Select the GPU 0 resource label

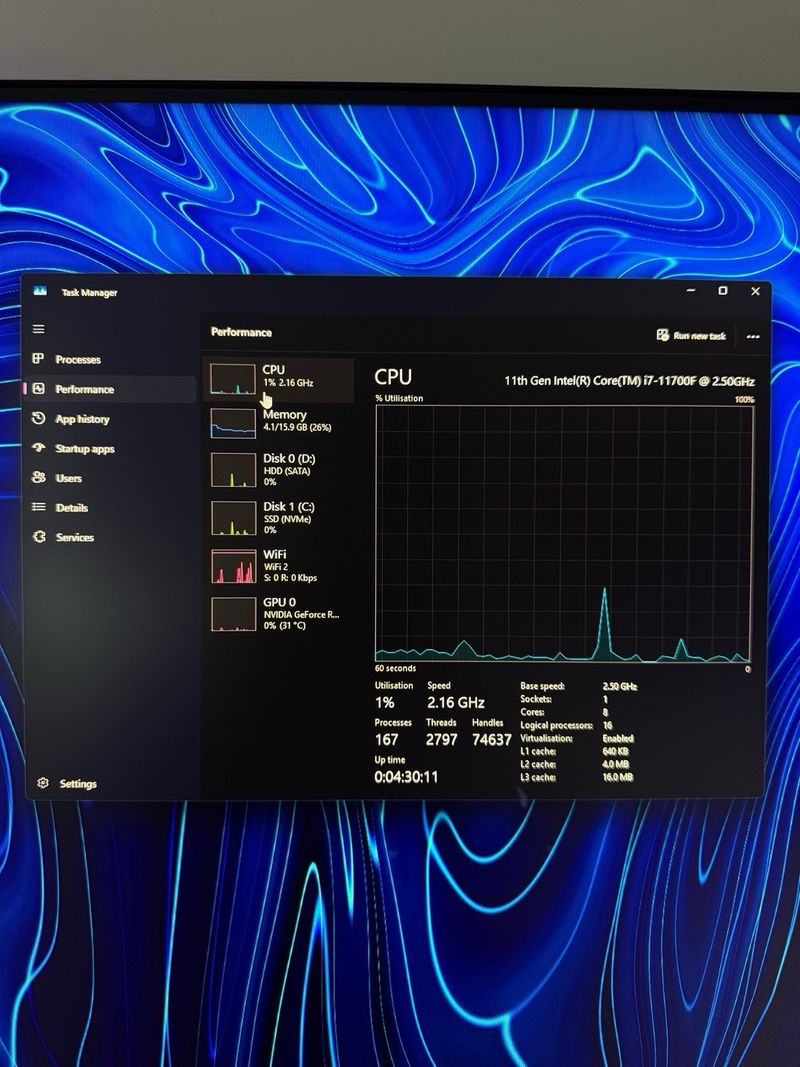(x=280, y=602)
